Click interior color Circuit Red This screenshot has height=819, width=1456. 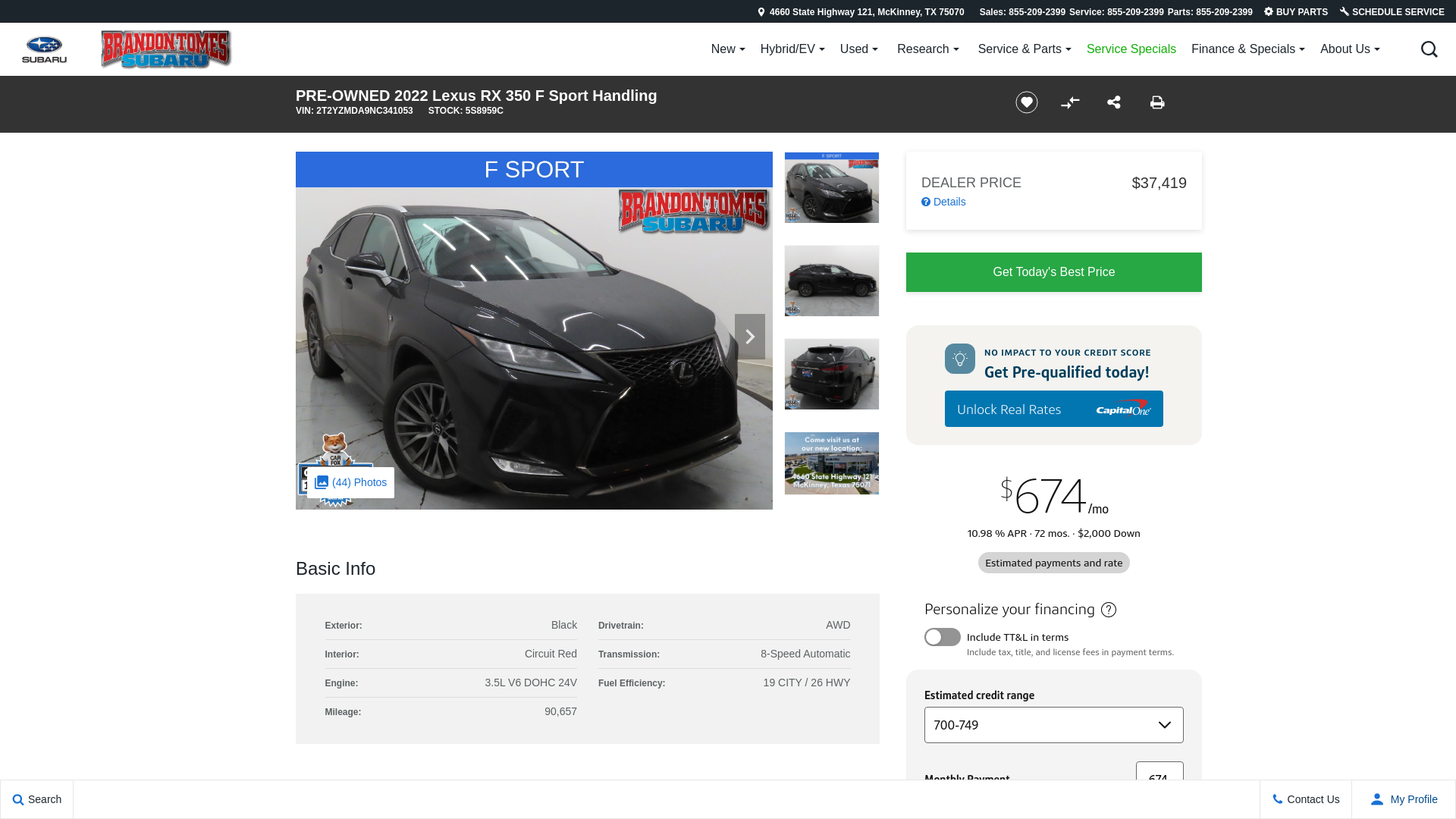(x=551, y=654)
